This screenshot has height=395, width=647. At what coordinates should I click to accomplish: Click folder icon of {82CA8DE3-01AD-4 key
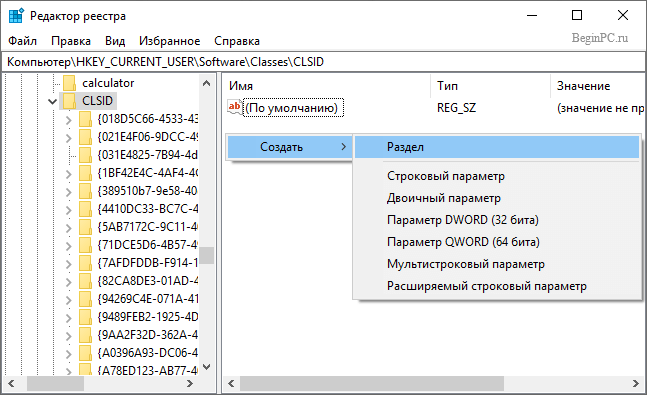tap(85, 281)
